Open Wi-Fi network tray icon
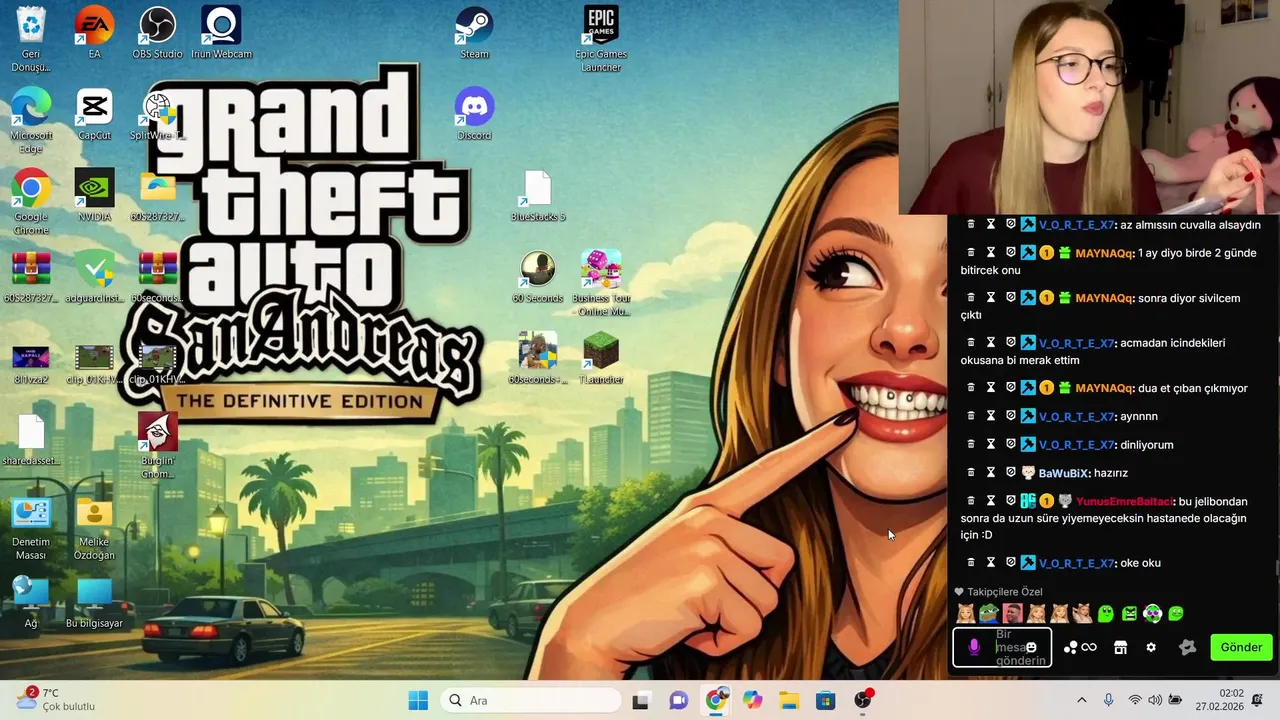Image resolution: width=1280 pixels, height=720 pixels. (1134, 700)
